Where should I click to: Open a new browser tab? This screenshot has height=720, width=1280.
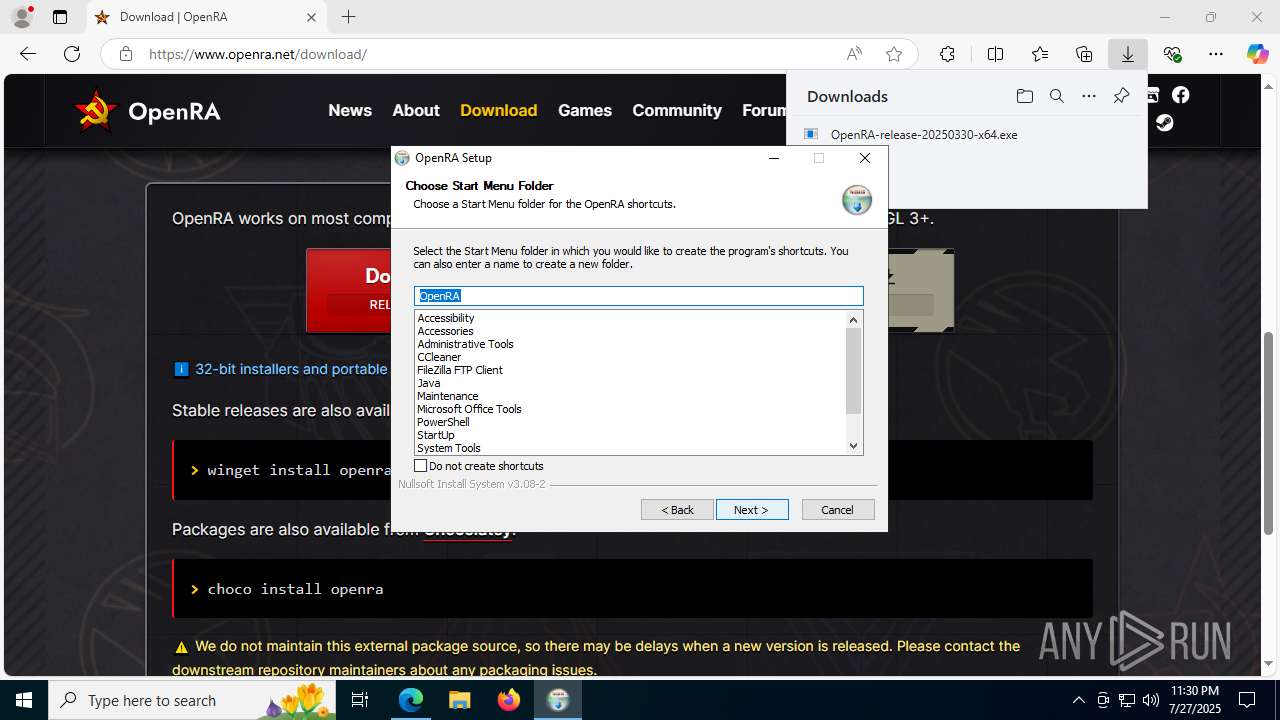tap(348, 17)
